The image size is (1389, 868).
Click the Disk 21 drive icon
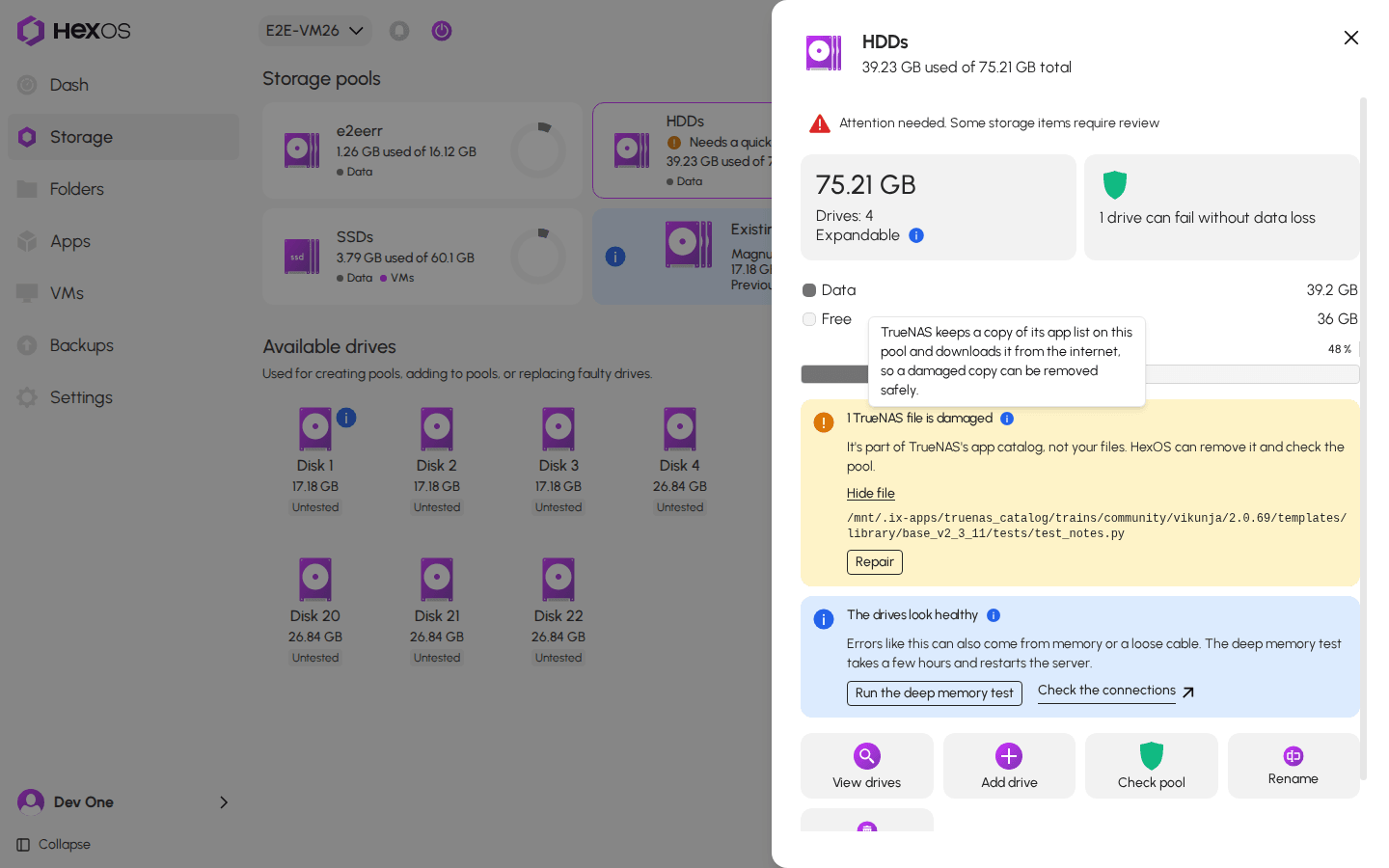tap(437, 580)
